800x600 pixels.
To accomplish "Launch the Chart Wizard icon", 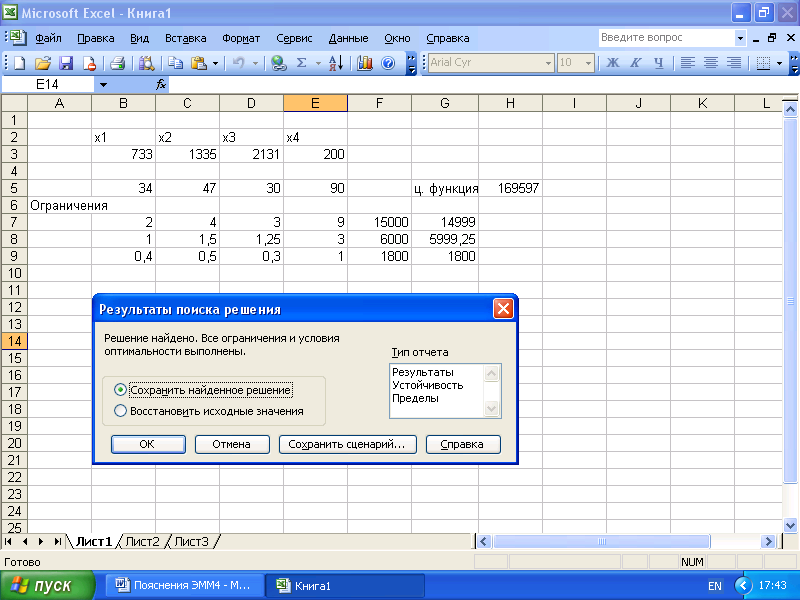I will click(x=365, y=63).
